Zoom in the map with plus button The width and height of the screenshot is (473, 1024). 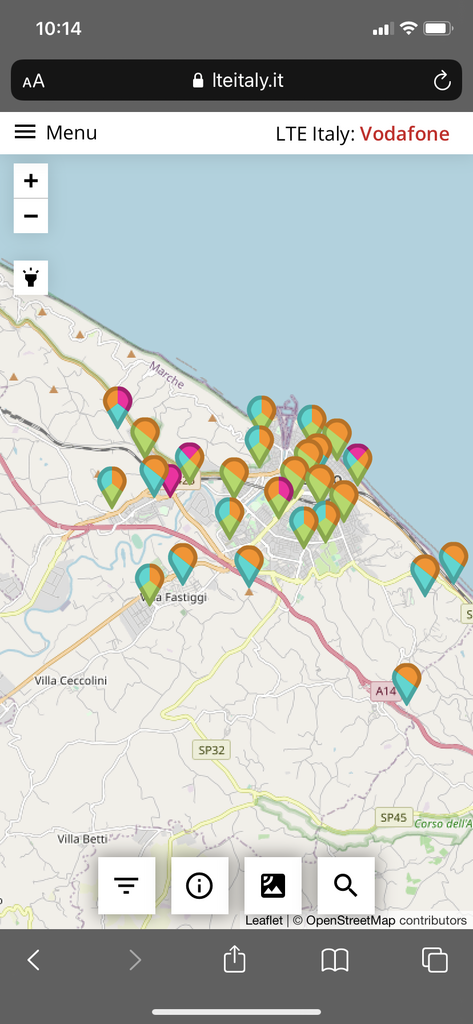(31, 181)
